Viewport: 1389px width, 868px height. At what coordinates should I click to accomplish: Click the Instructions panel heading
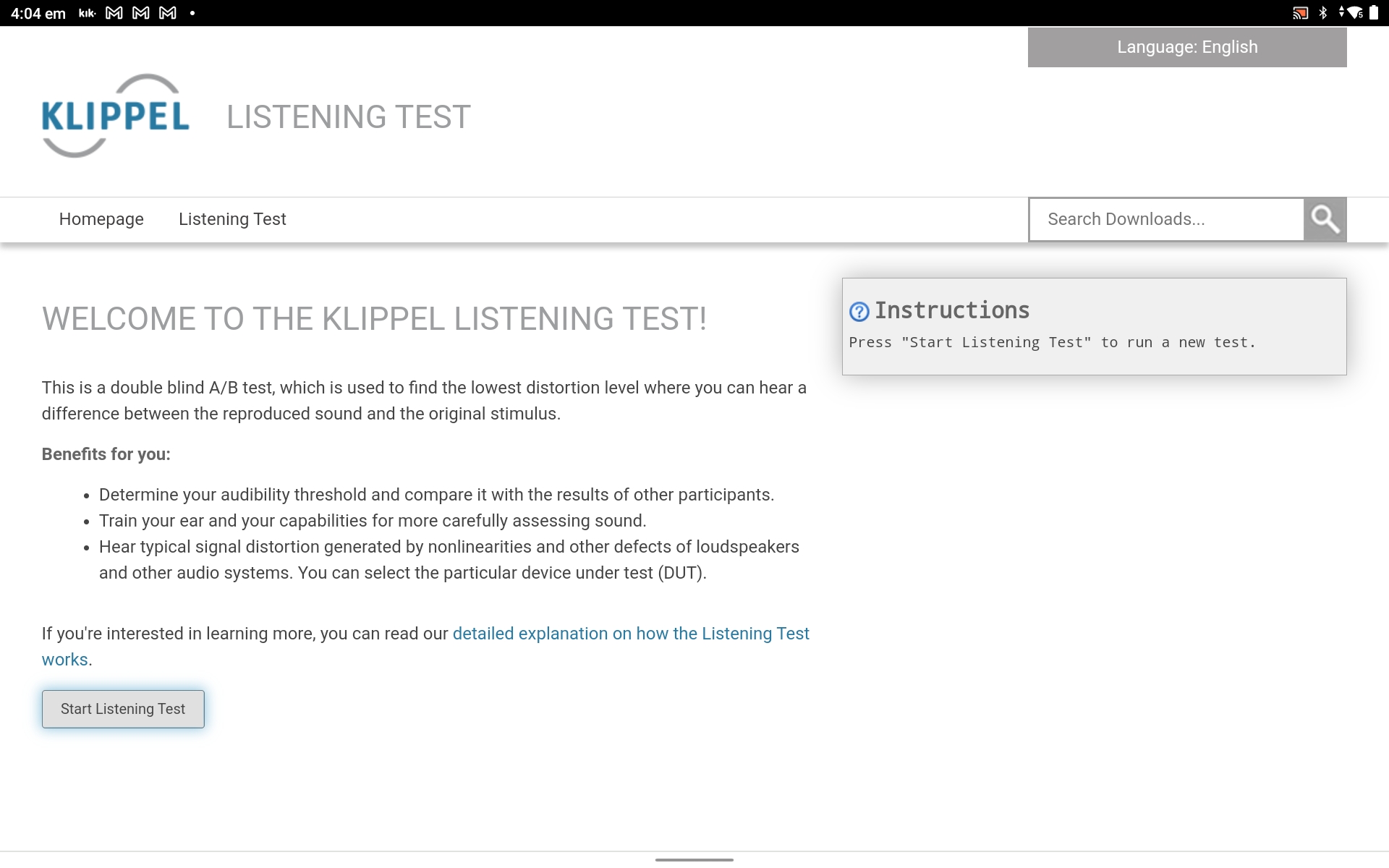(952, 310)
